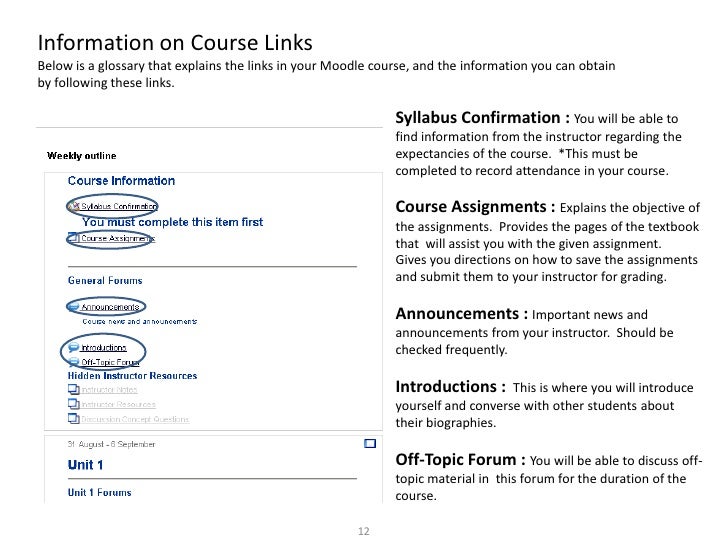Go to the Announcements forum link
728x546 pixels.
[110, 307]
